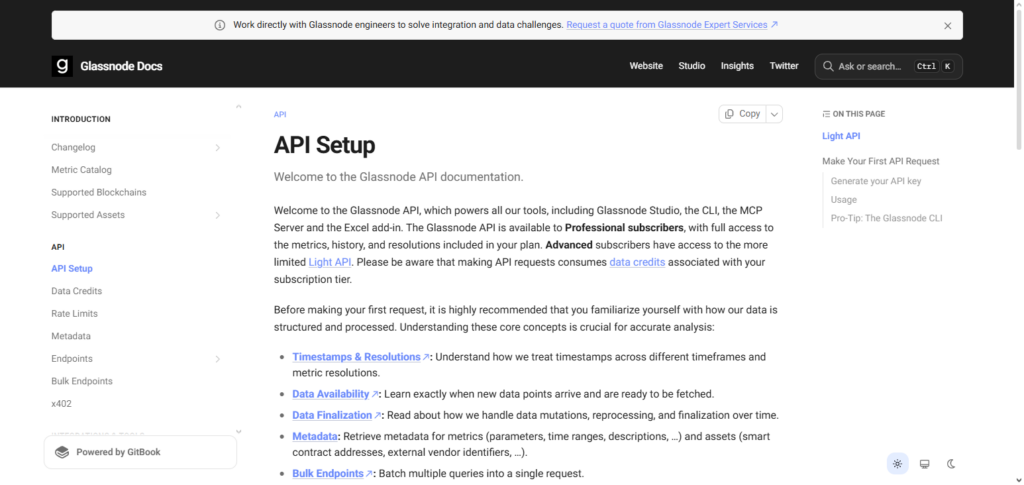The image size is (1024, 485).
Task: Click the Endpoints sidebar item
Action: (x=72, y=358)
